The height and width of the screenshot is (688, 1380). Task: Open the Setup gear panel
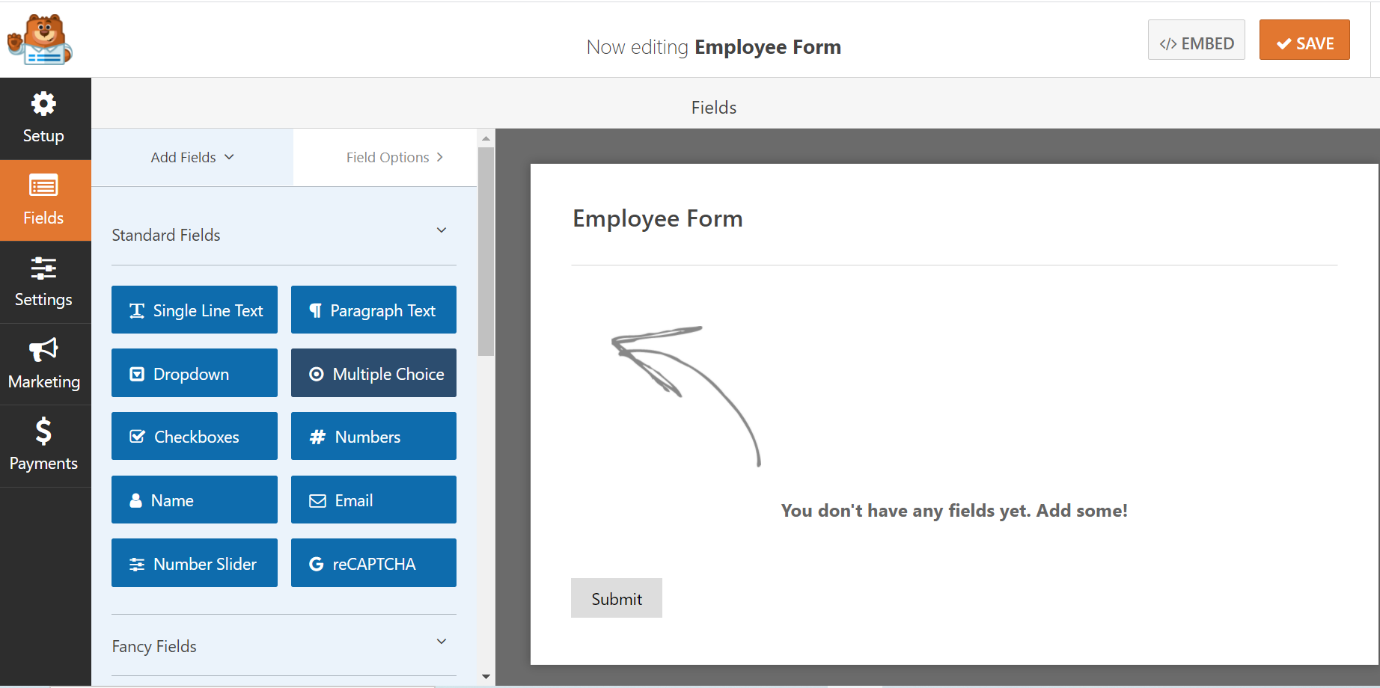tap(44, 118)
